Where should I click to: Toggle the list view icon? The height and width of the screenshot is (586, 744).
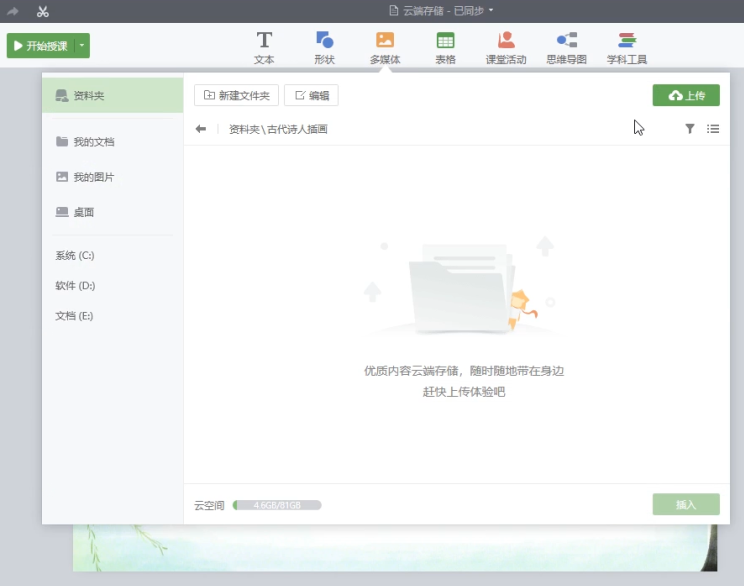(x=713, y=129)
